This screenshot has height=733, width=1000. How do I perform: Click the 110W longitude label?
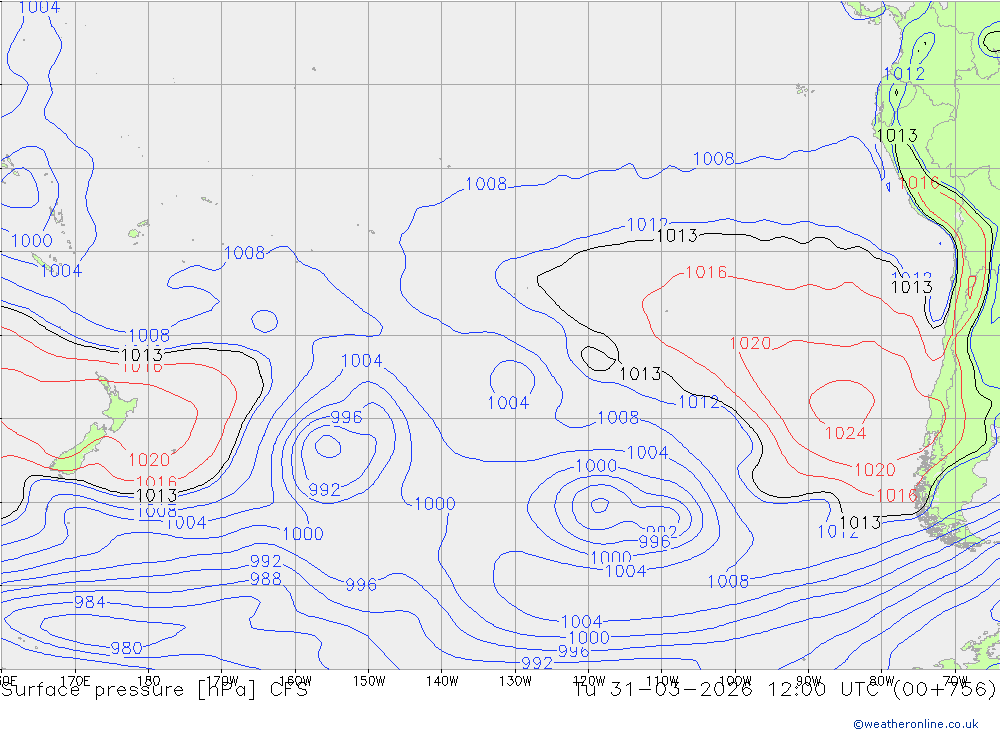[x=662, y=681]
